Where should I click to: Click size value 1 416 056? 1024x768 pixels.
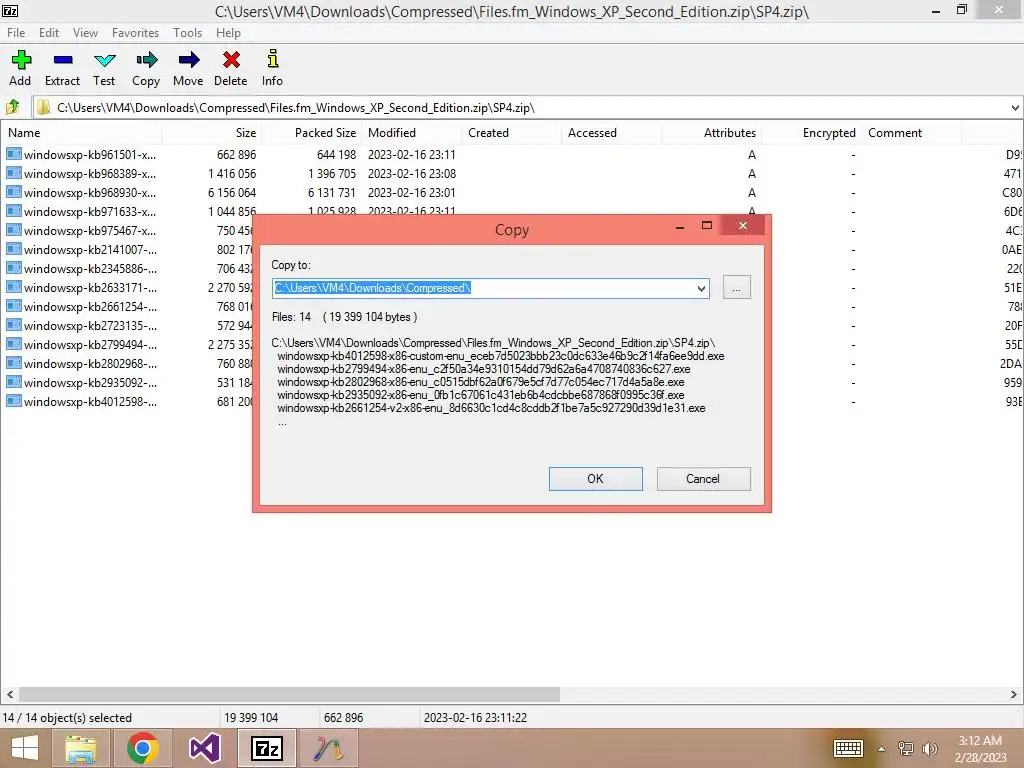pos(232,174)
